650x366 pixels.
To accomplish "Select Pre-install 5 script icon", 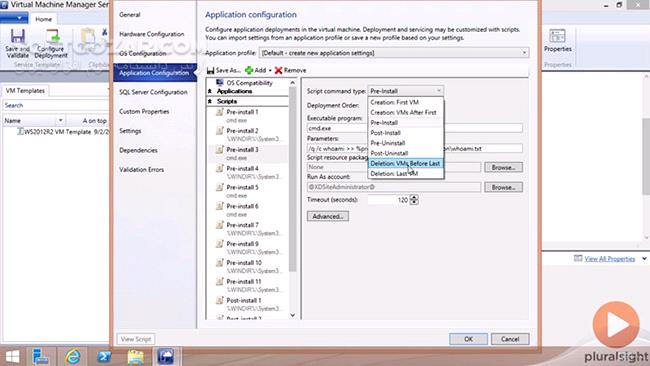I will coord(220,187).
